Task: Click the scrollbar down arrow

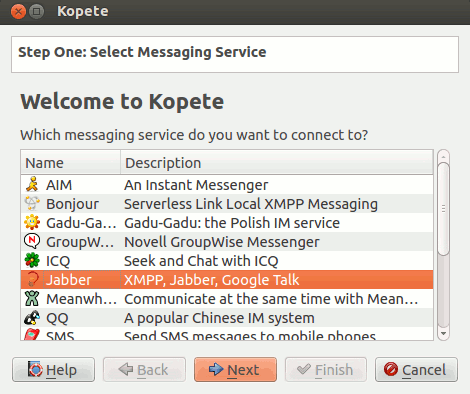Action: 443,333
